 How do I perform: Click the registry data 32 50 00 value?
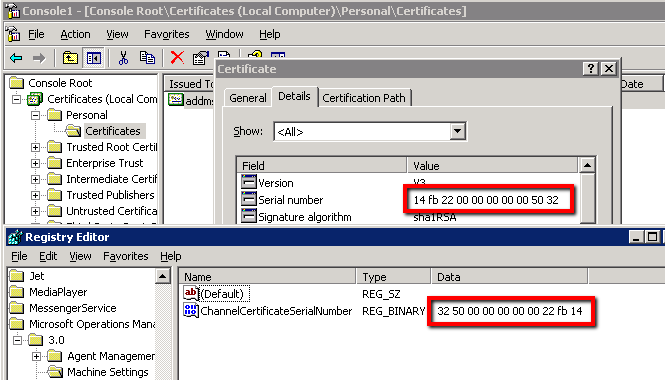[510, 311]
